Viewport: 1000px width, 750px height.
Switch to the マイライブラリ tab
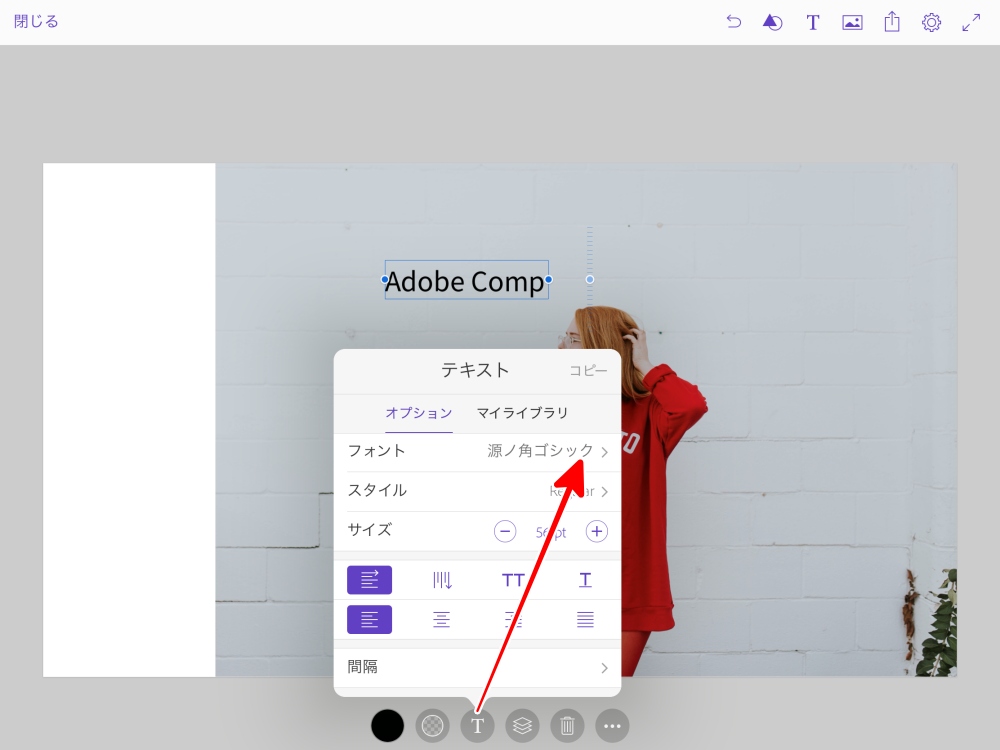pyautogui.click(x=522, y=413)
